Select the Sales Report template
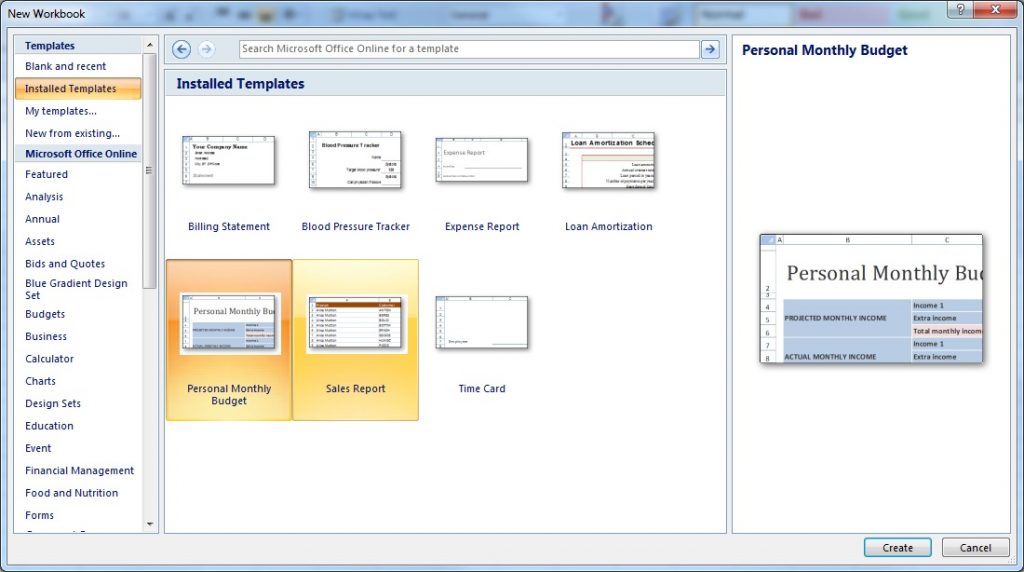Viewport: 1024px width, 572px height. pyautogui.click(x=355, y=324)
